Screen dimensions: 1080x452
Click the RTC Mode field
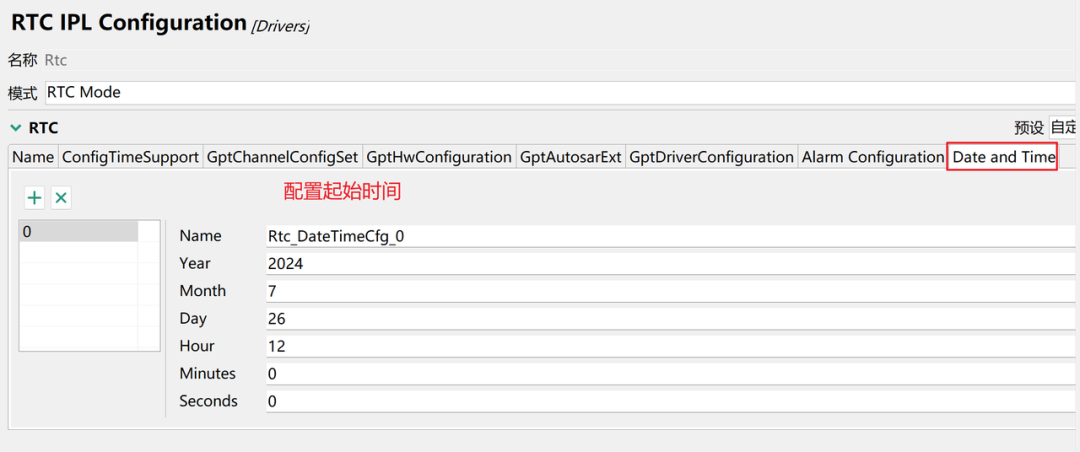click(x=560, y=93)
